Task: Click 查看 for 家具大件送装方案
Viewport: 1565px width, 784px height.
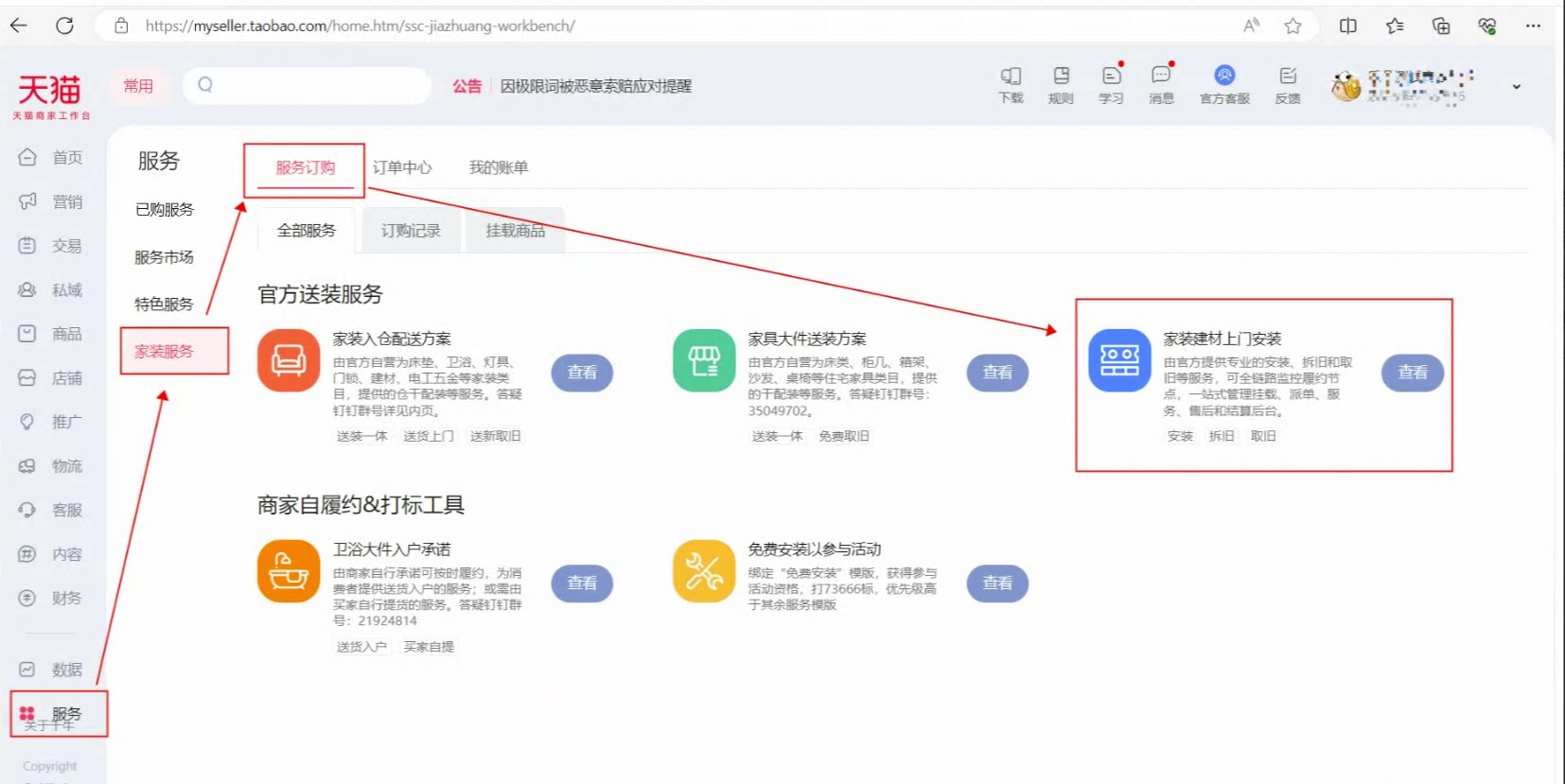Action: (x=997, y=373)
